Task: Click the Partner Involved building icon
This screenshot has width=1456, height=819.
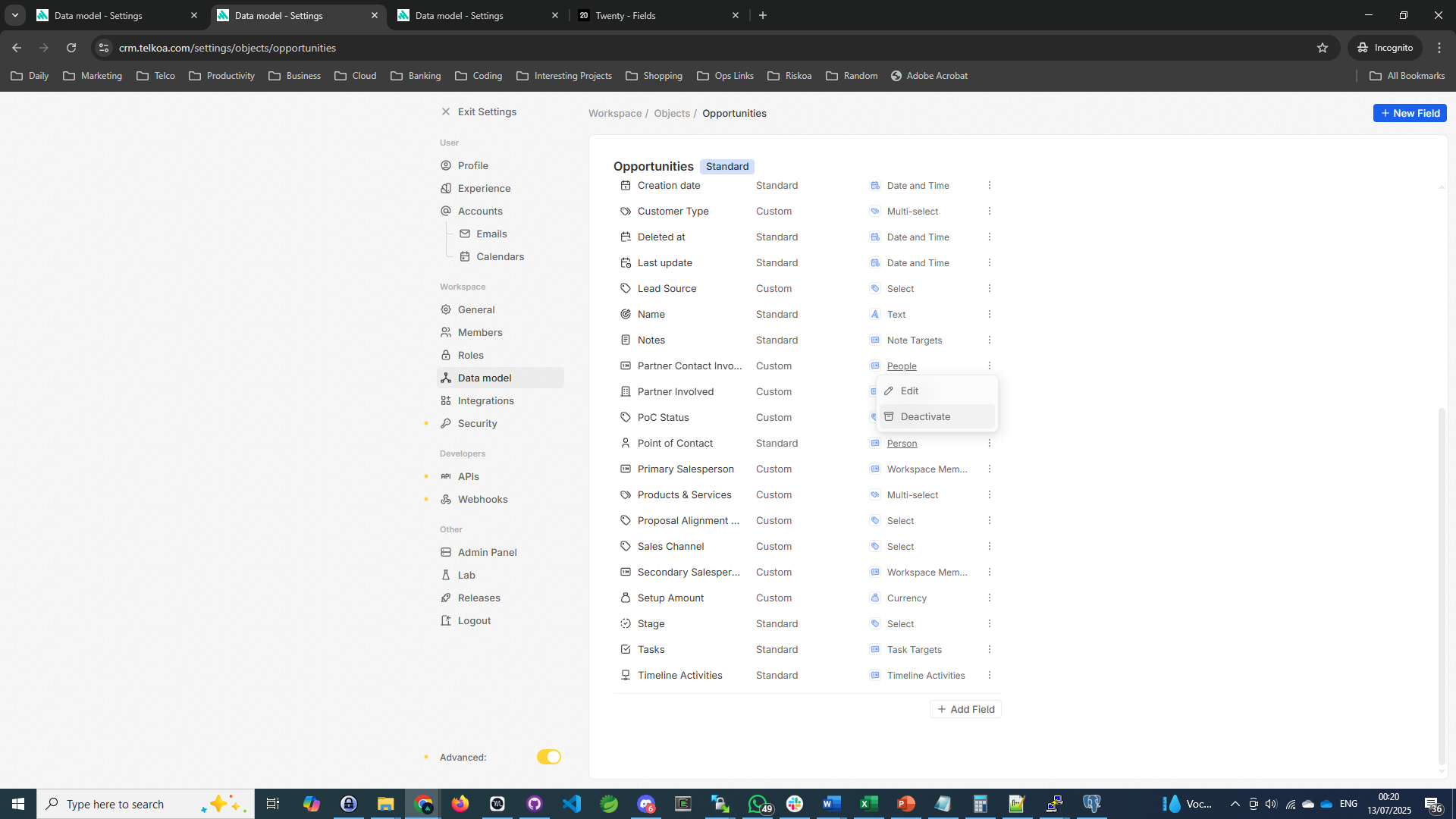Action: [626, 391]
